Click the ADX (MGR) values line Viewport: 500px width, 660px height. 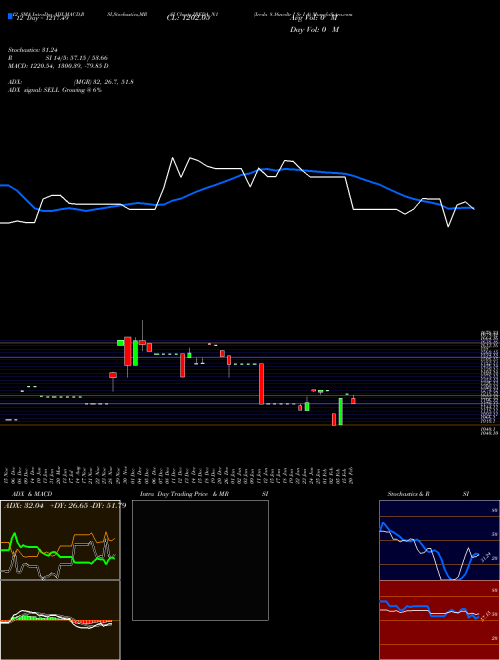coord(71,82)
